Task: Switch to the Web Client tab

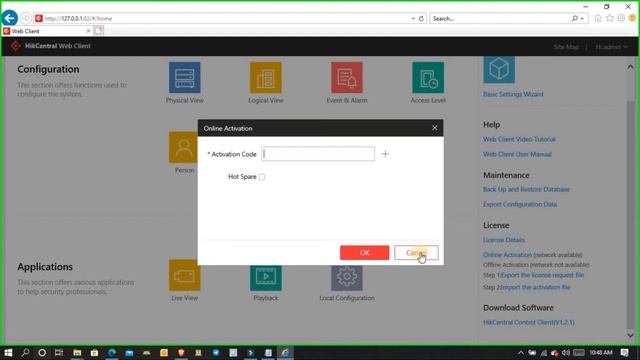Action: click(x=47, y=31)
